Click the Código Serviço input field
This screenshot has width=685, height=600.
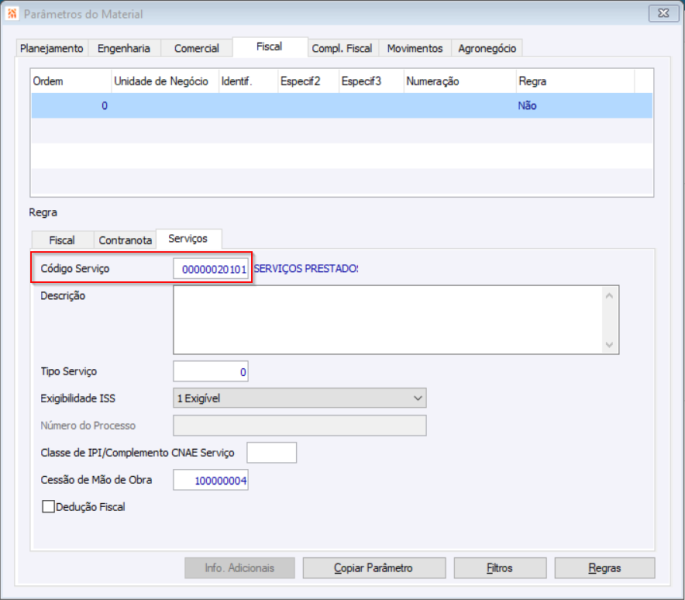[x=211, y=269]
